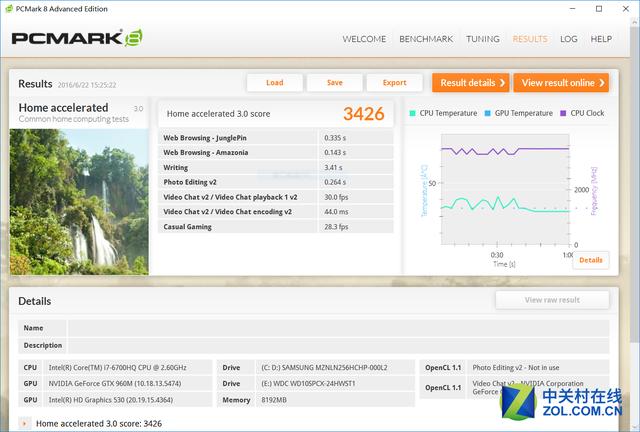The image size is (640, 432).
Task: Maximize the PCMark 8 window
Action: click(x=599, y=9)
